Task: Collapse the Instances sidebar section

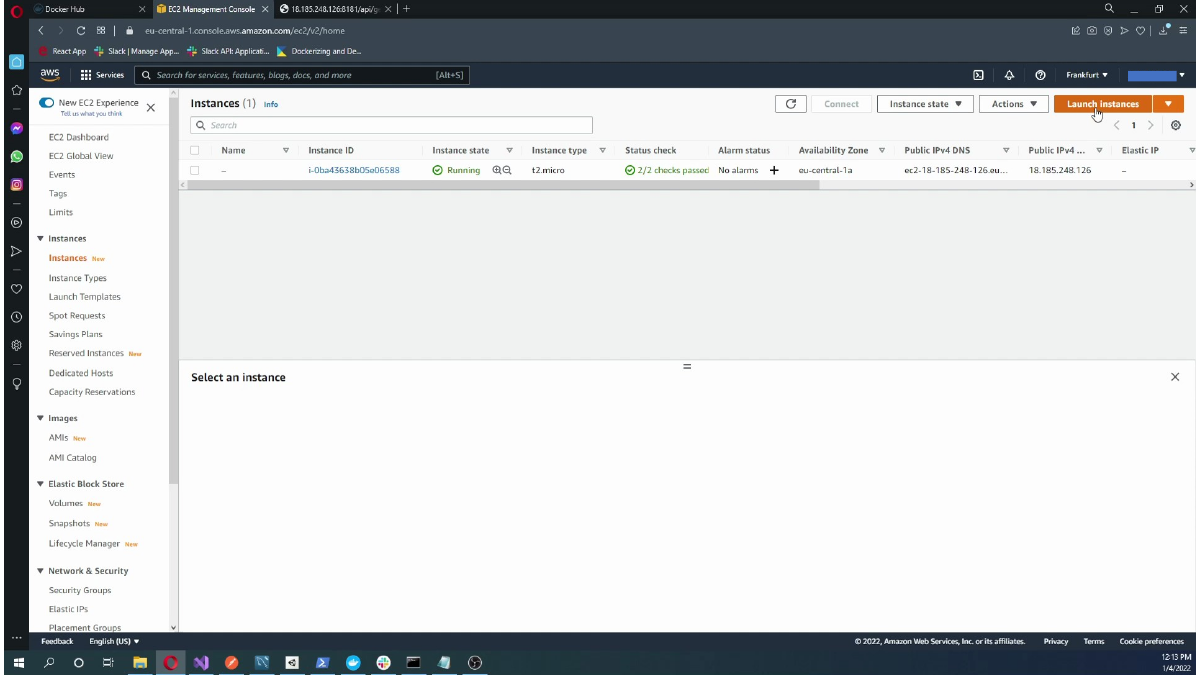Action: tap(41, 238)
